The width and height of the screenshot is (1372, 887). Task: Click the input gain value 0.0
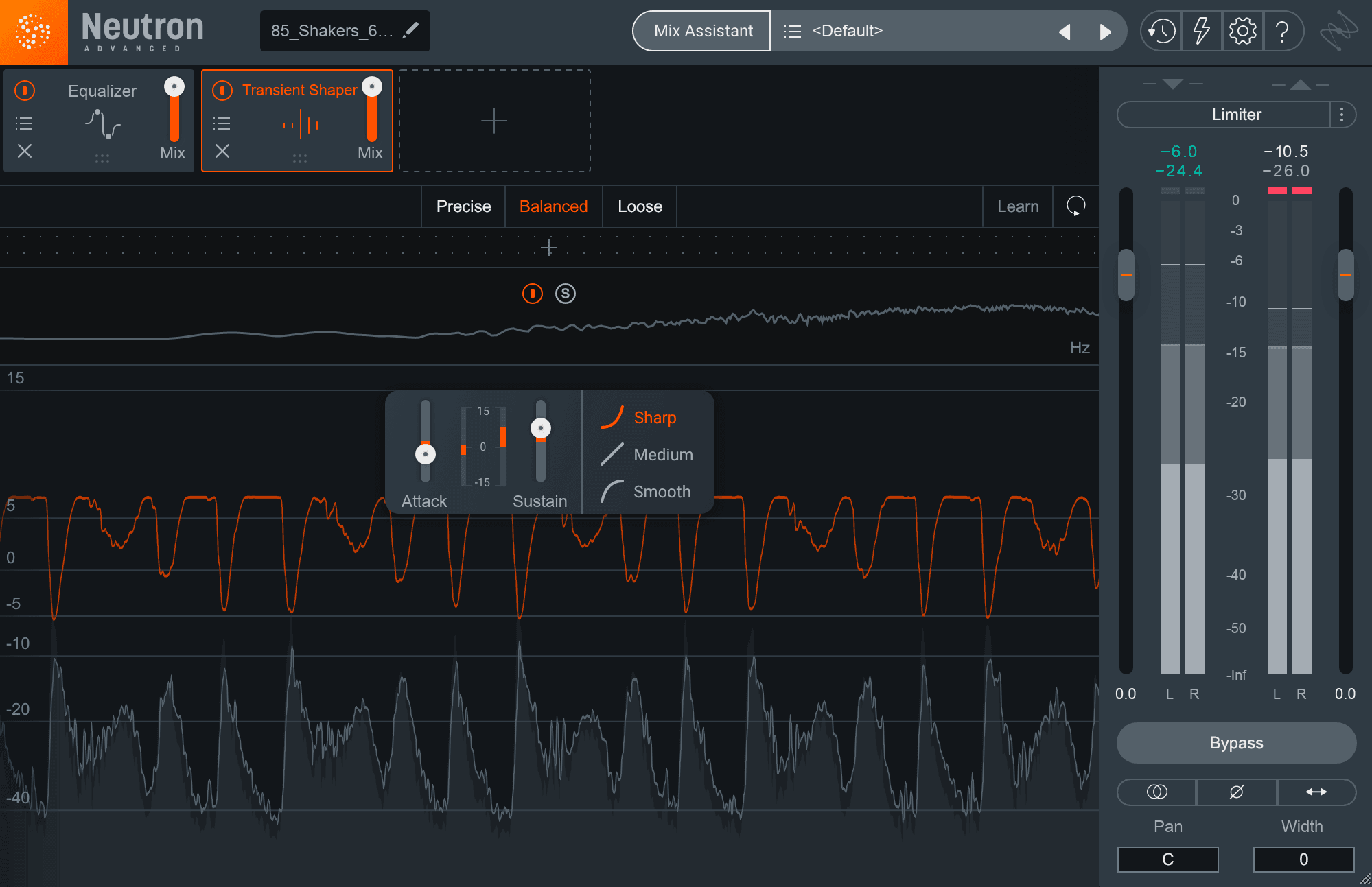pos(1126,694)
